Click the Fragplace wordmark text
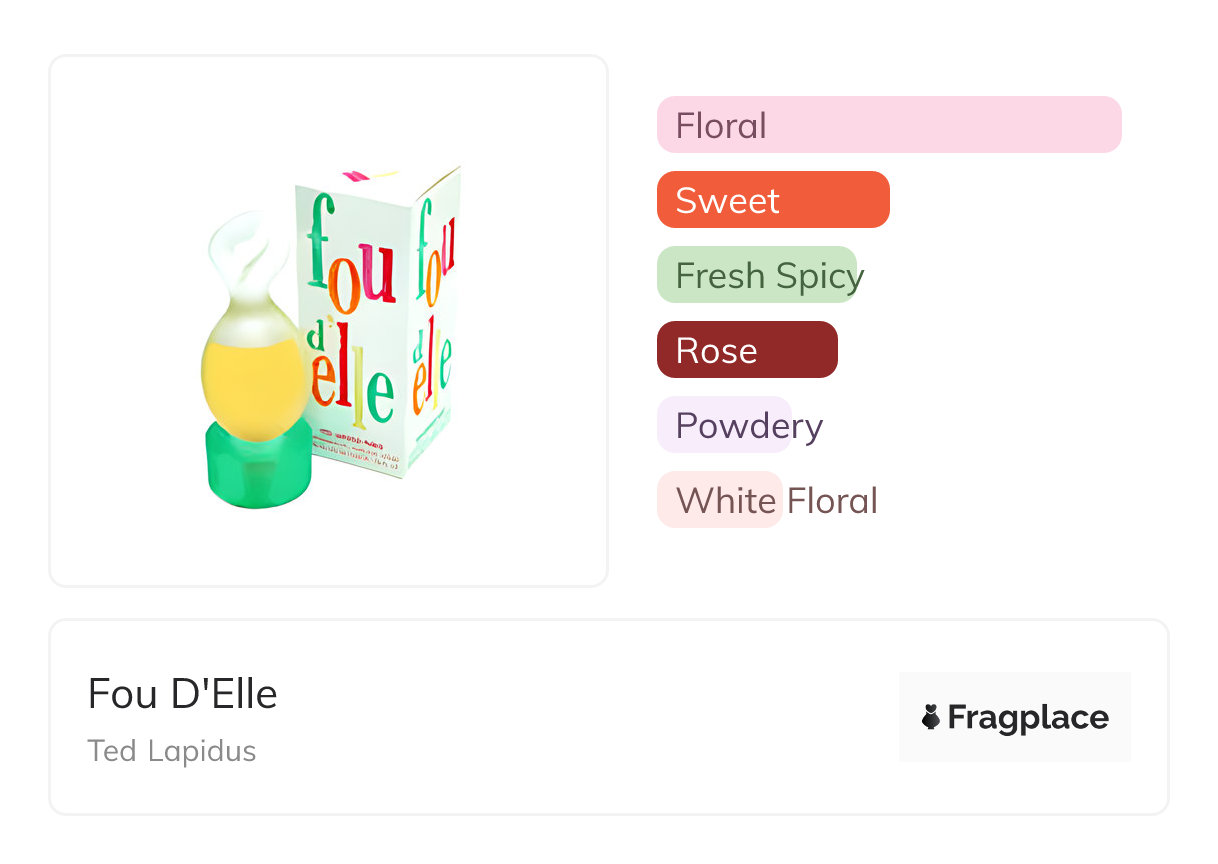 click(1027, 717)
